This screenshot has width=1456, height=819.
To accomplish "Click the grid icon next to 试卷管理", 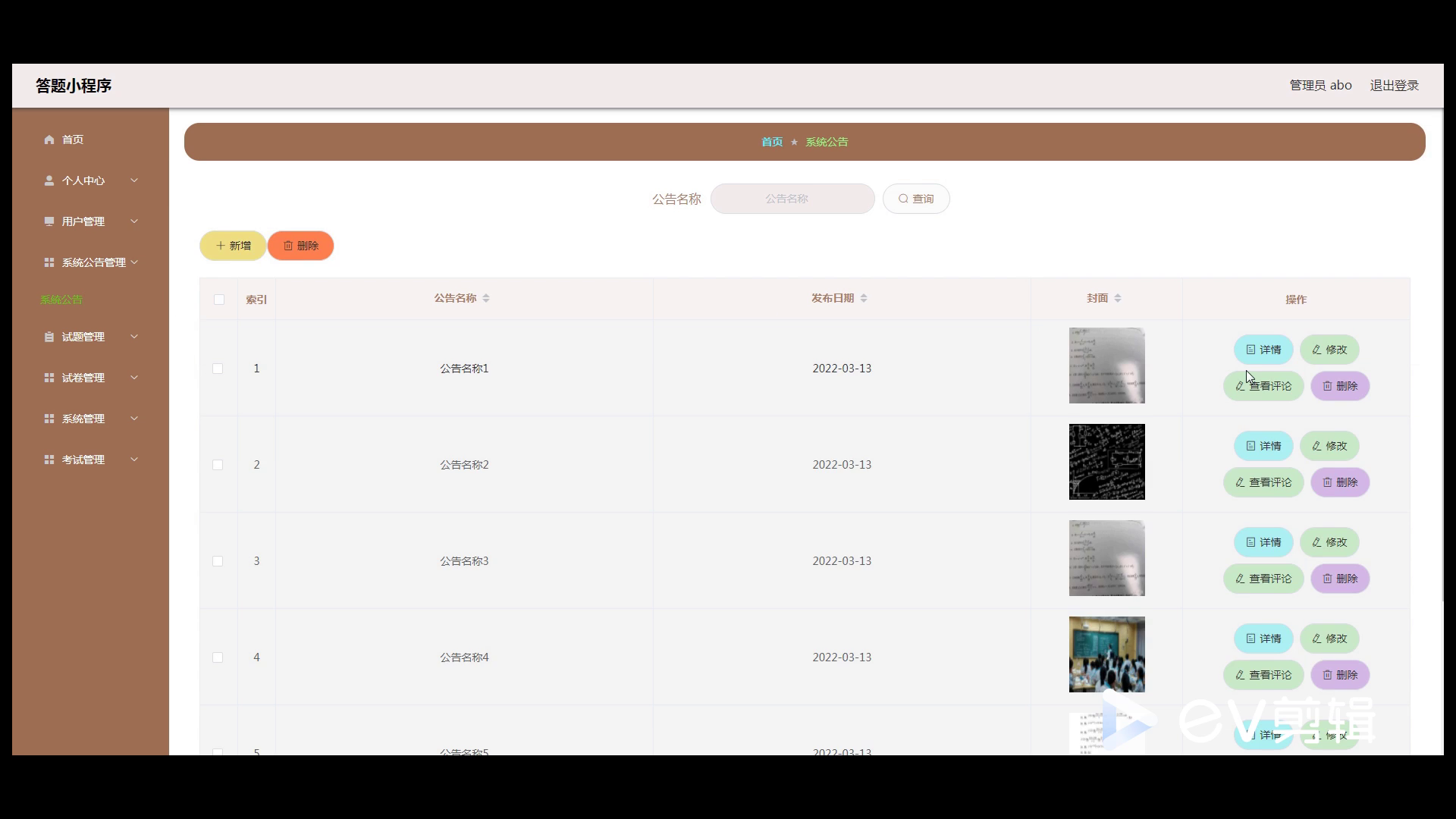I will [49, 378].
